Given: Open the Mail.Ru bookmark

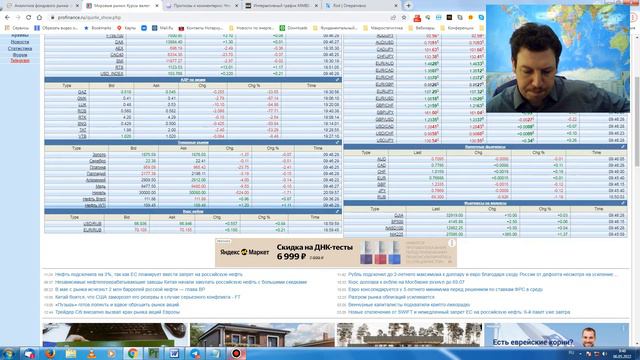Looking at the screenshot, I should pyautogui.click(x=163, y=28).
